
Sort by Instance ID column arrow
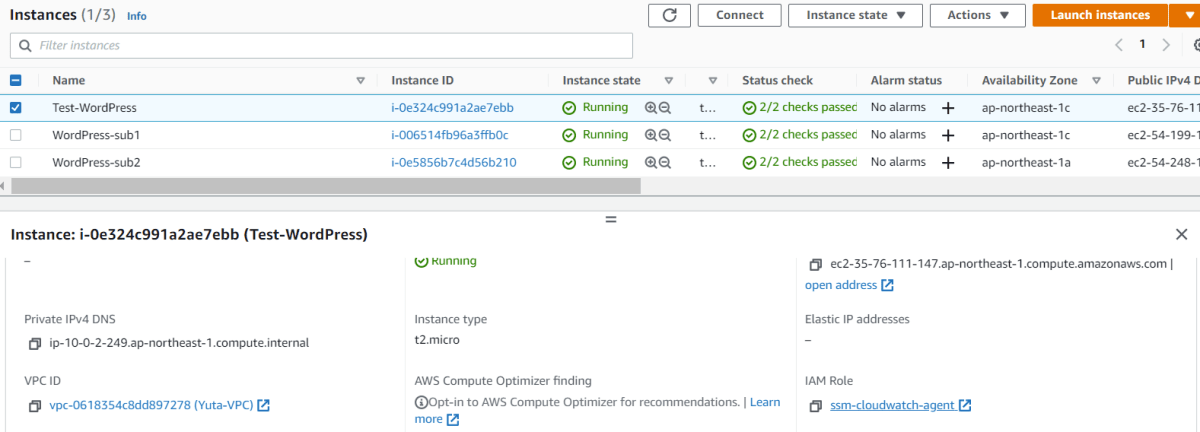pyautogui.click(x=529, y=81)
